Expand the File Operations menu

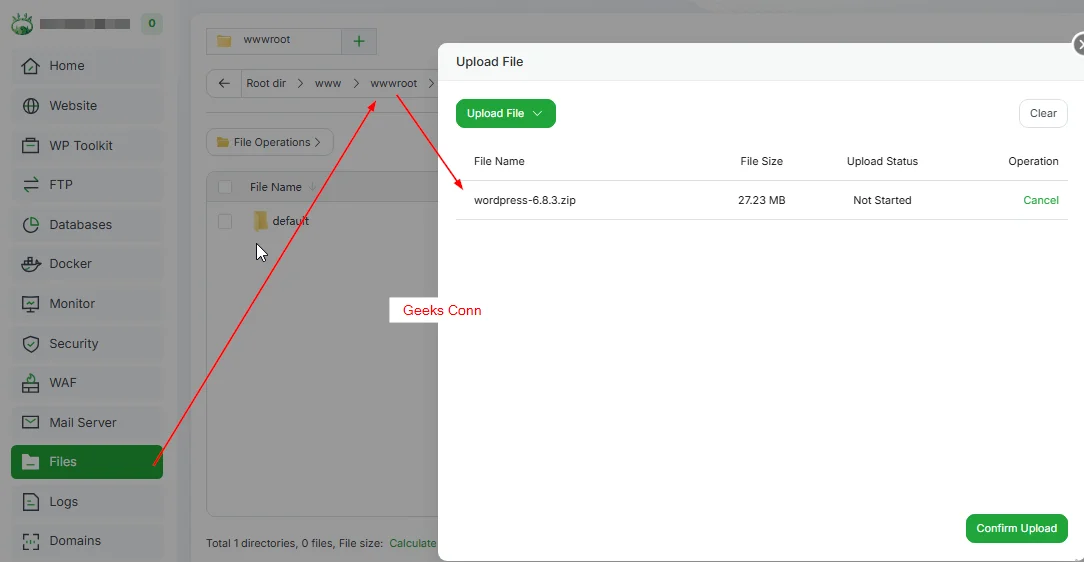(270, 142)
